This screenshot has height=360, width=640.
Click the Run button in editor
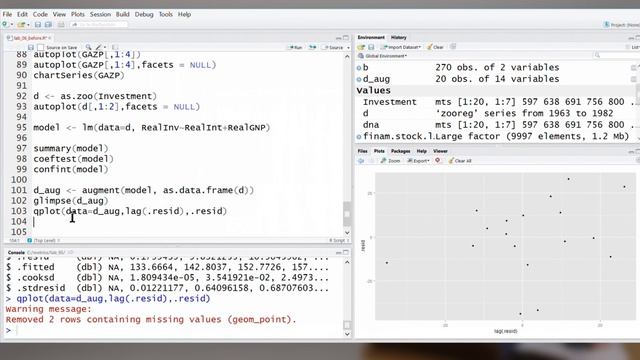pyautogui.click(x=296, y=47)
